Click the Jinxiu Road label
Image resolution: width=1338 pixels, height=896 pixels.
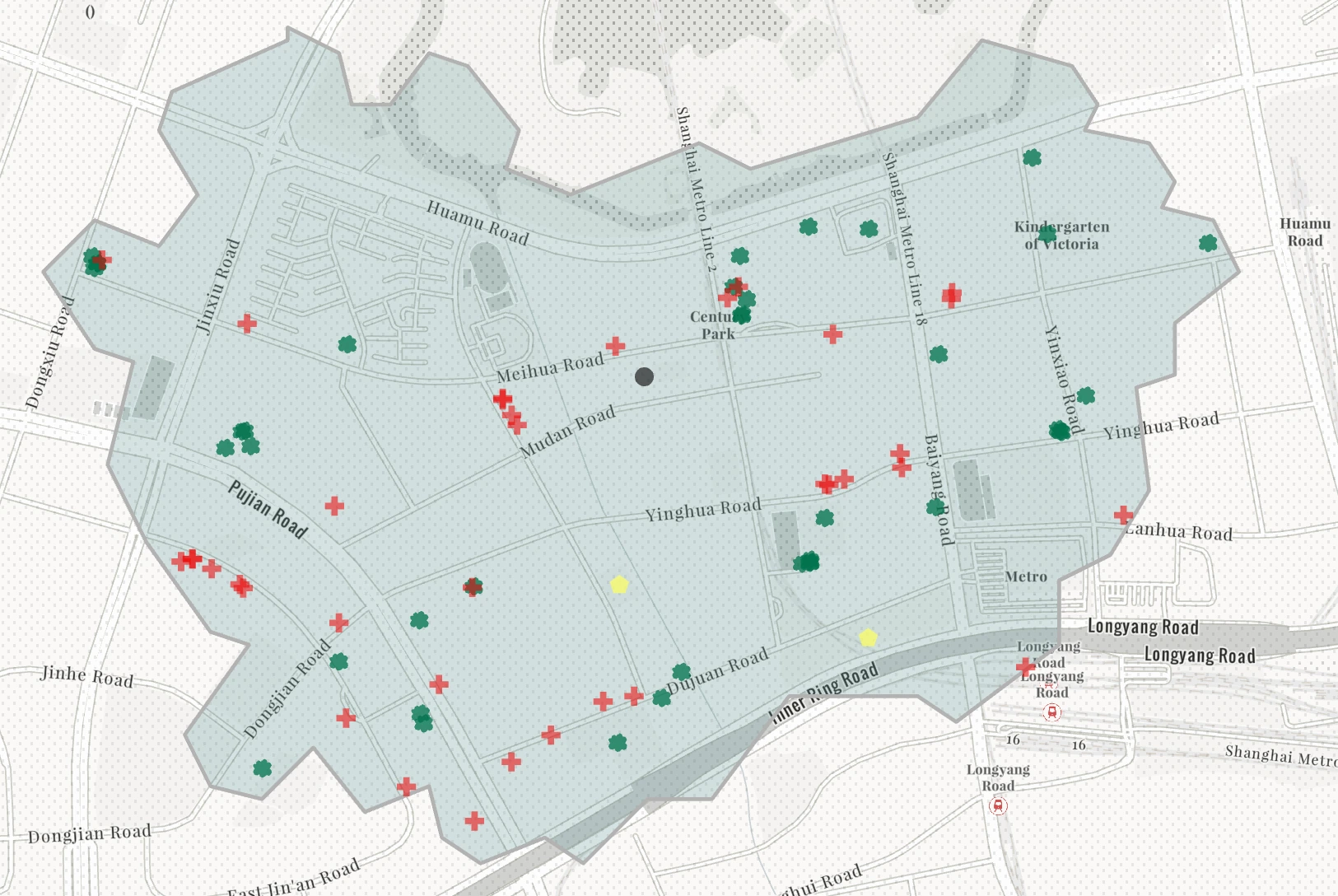218,286
